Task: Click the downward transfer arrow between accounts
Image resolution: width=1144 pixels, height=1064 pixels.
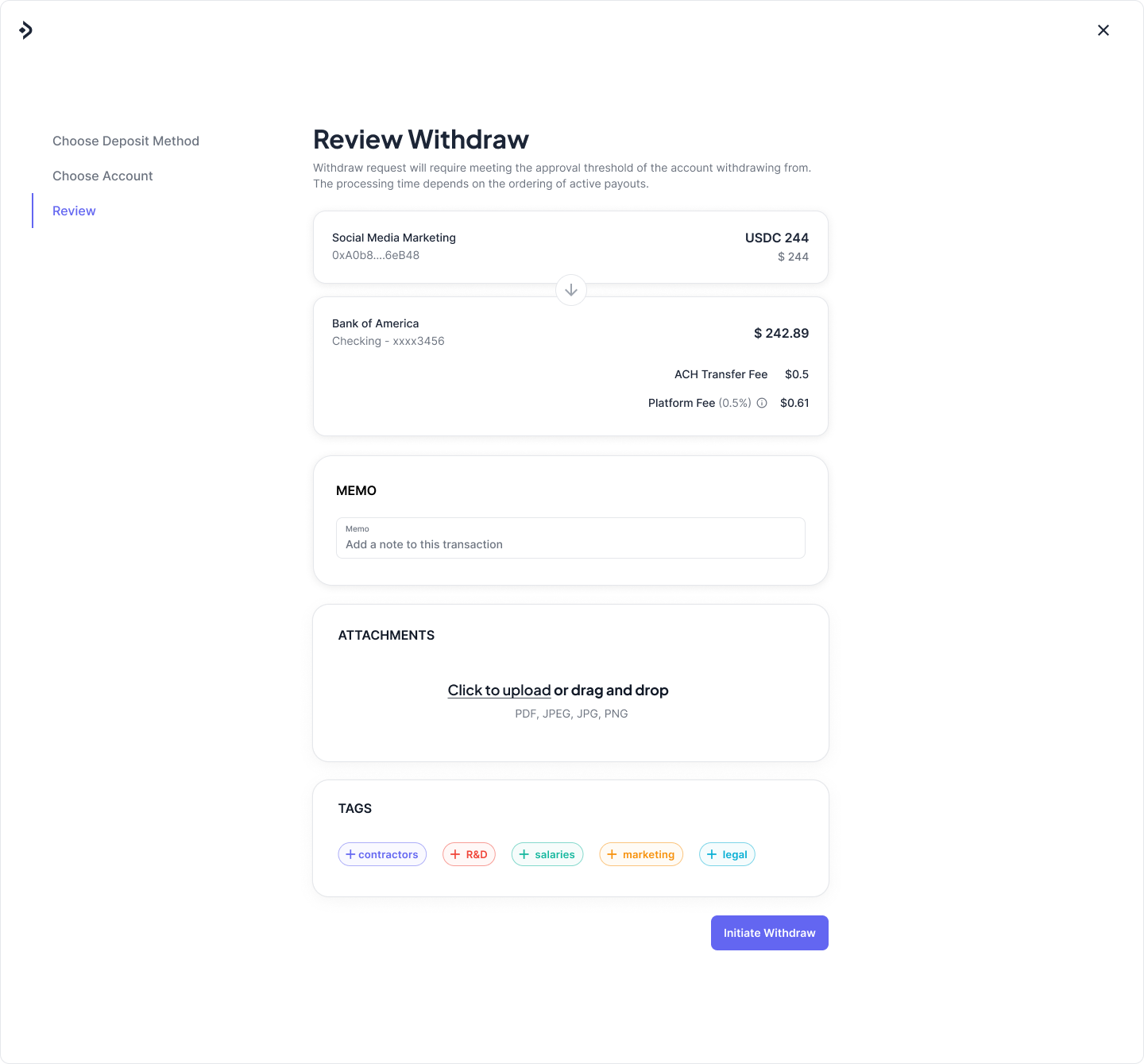Action: coord(570,290)
